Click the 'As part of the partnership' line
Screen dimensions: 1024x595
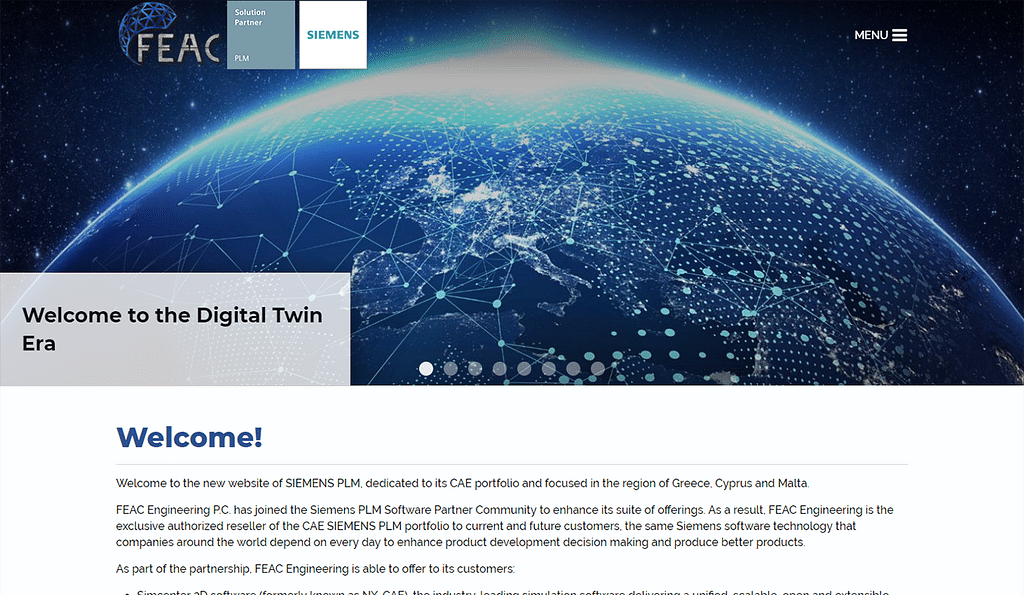pos(315,568)
